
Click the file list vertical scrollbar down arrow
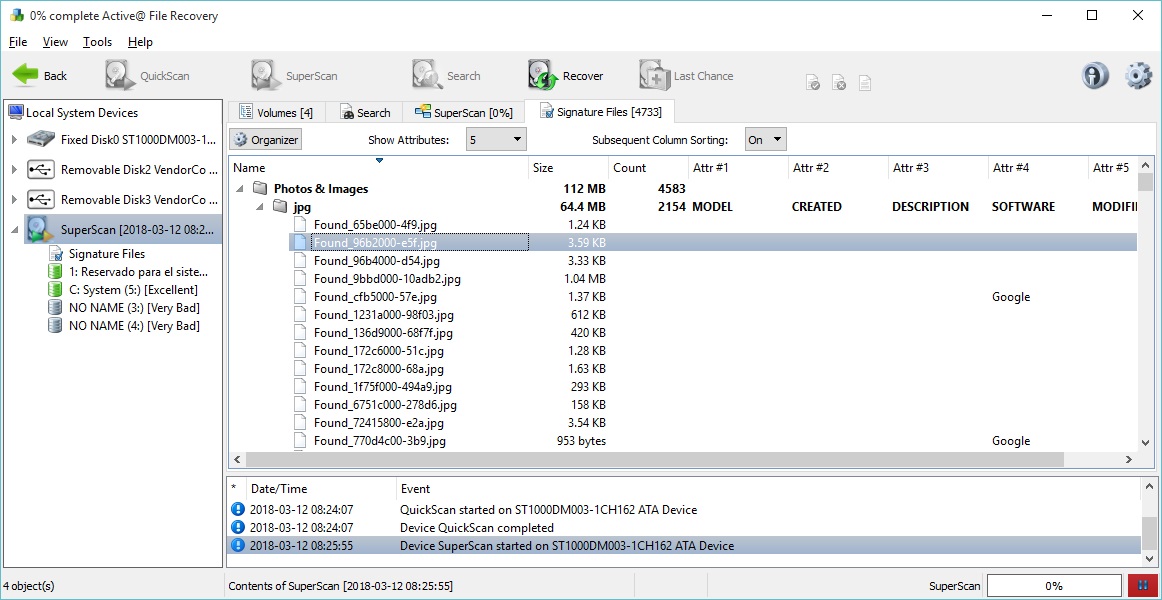click(1145, 442)
